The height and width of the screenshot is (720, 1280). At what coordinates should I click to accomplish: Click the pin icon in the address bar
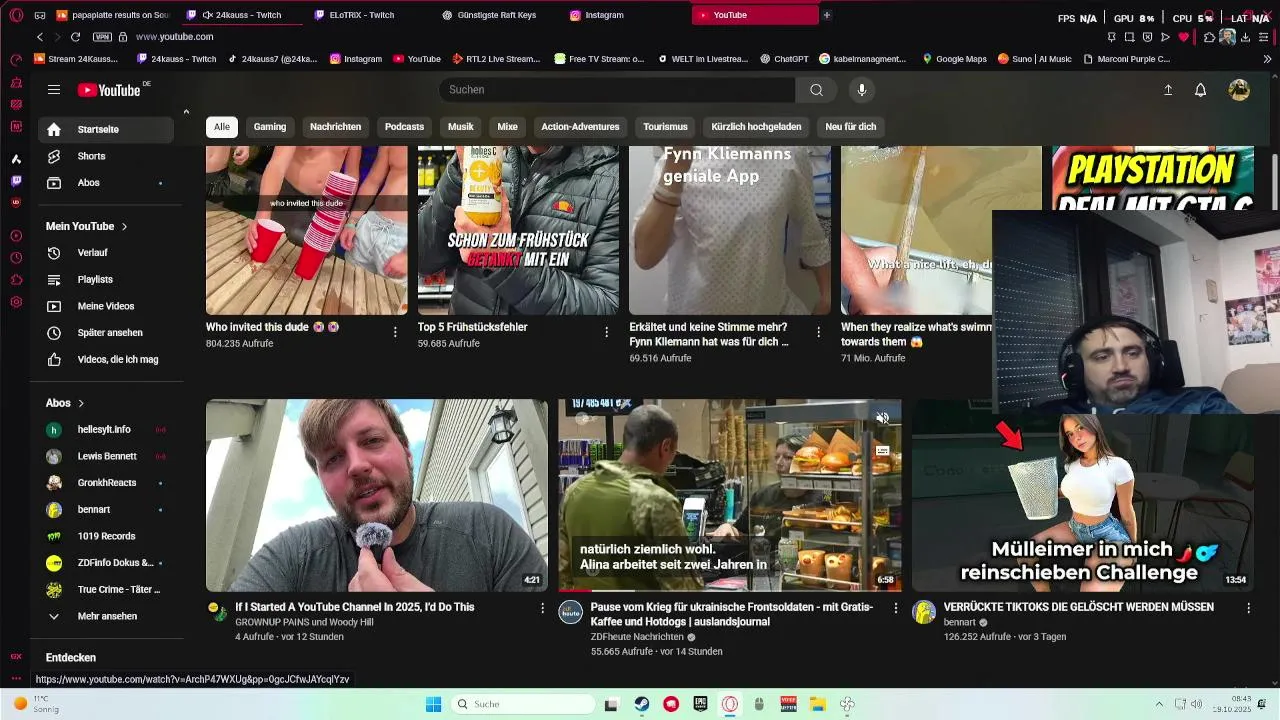pyautogui.click(x=1112, y=37)
